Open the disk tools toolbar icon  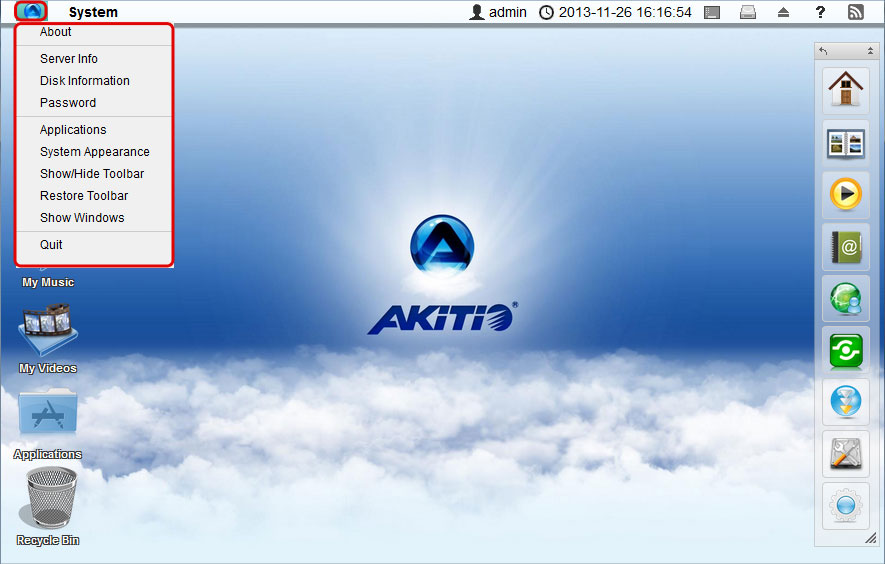tap(845, 453)
